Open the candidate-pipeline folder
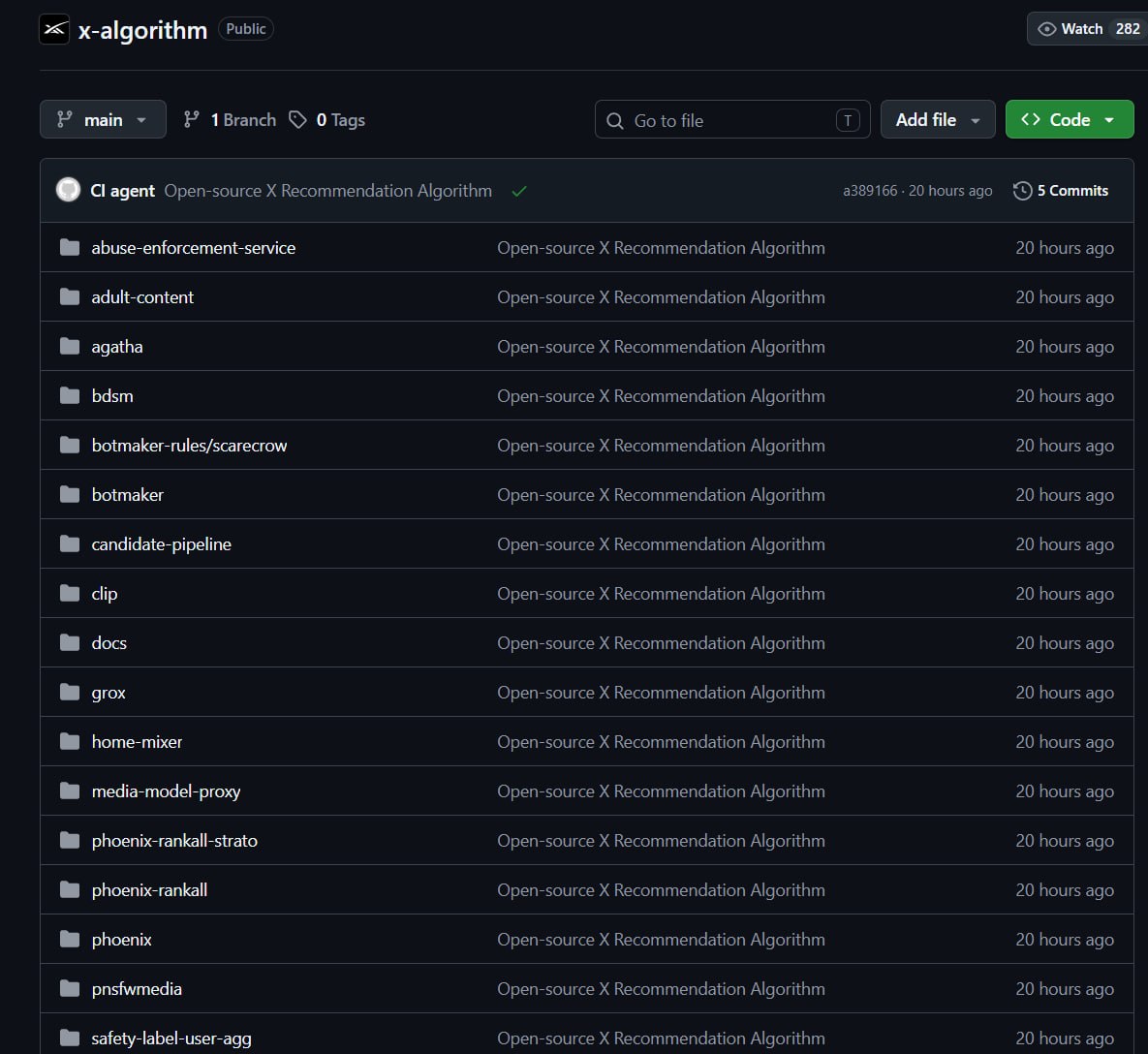The image size is (1148, 1054). pyautogui.click(x=161, y=544)
